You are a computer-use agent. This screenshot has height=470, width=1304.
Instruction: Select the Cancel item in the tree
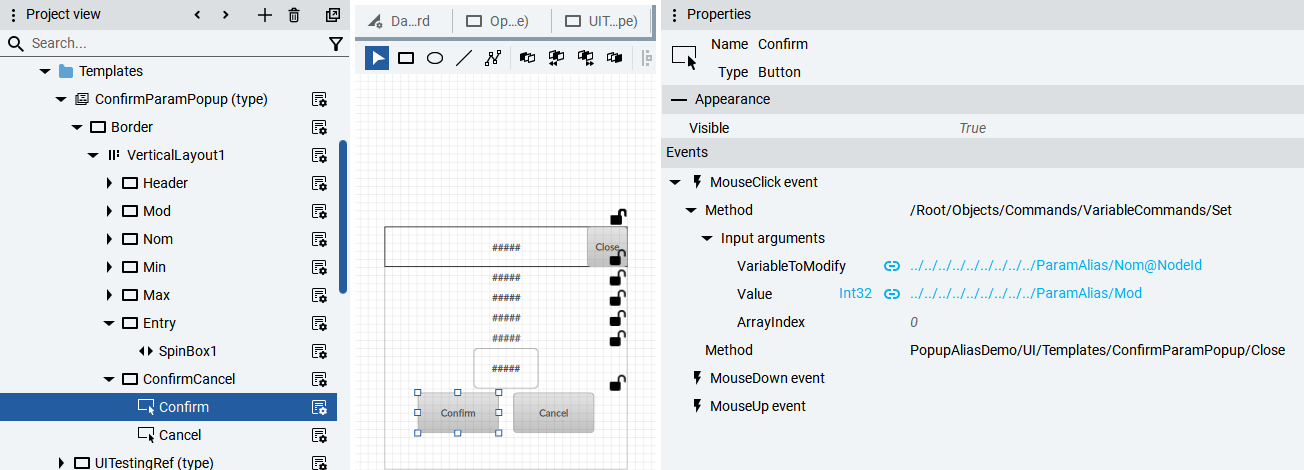tap(180, 435)
